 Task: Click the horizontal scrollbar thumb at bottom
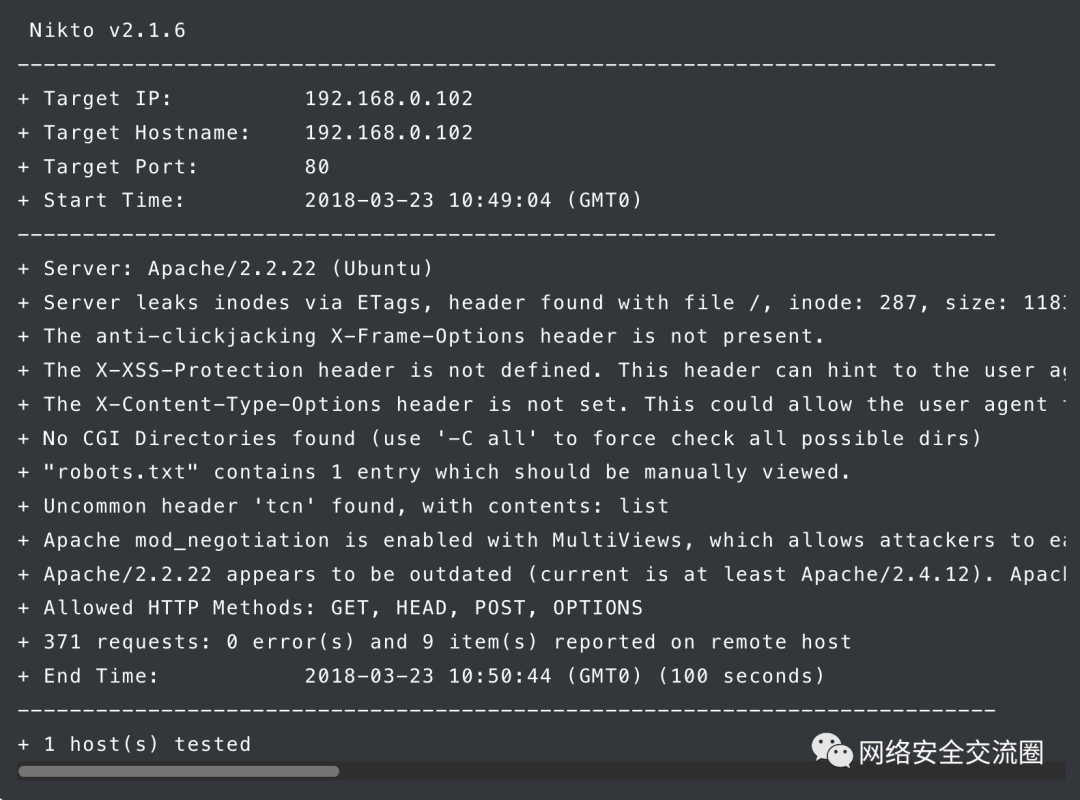pos(178,771)
